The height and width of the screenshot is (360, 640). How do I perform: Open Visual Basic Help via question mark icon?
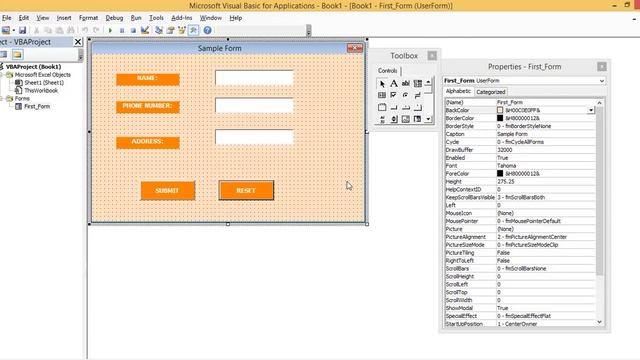(x=207, y=30)
